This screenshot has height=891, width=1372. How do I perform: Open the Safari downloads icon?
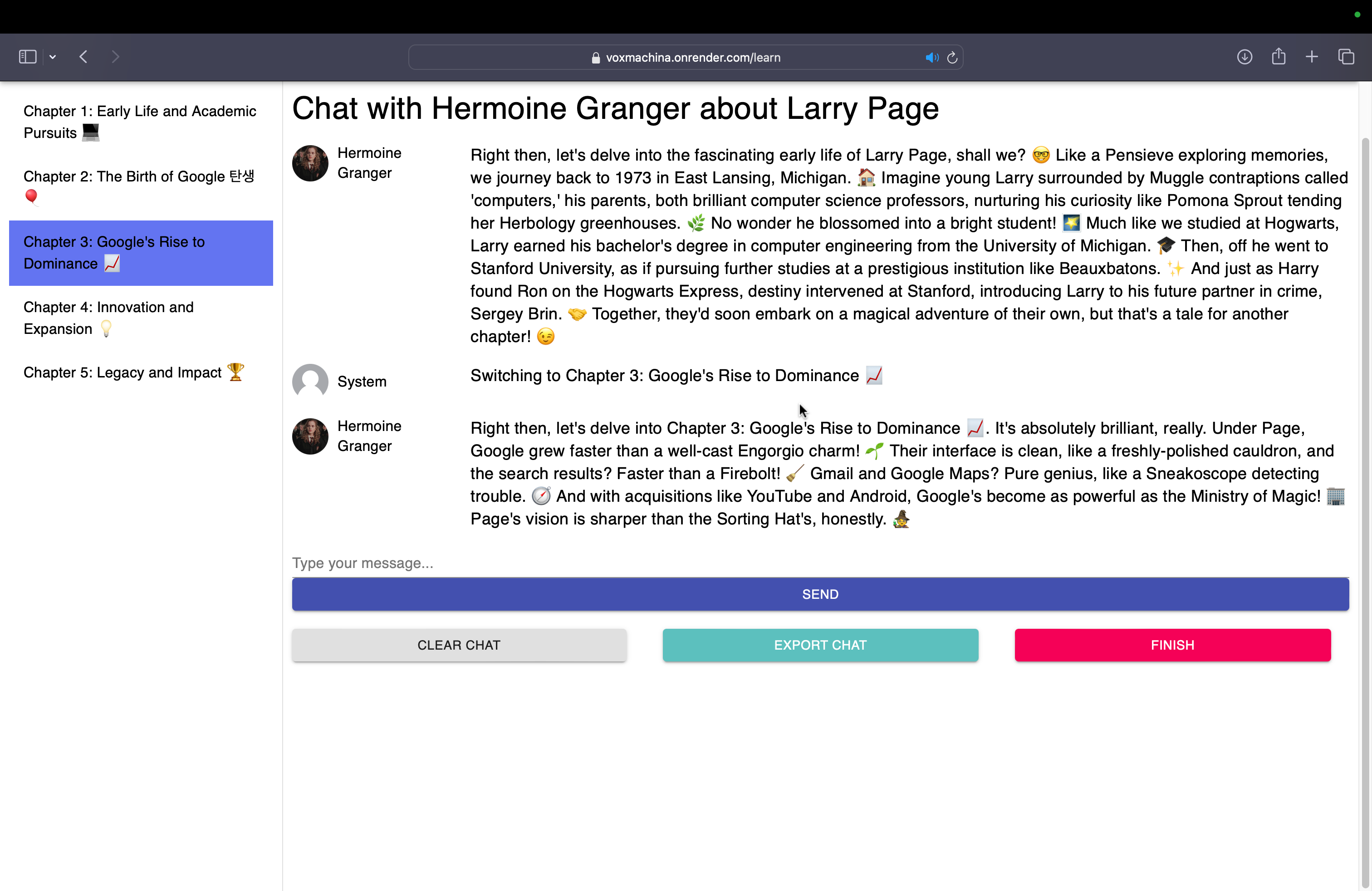[x=1244, y=56]
